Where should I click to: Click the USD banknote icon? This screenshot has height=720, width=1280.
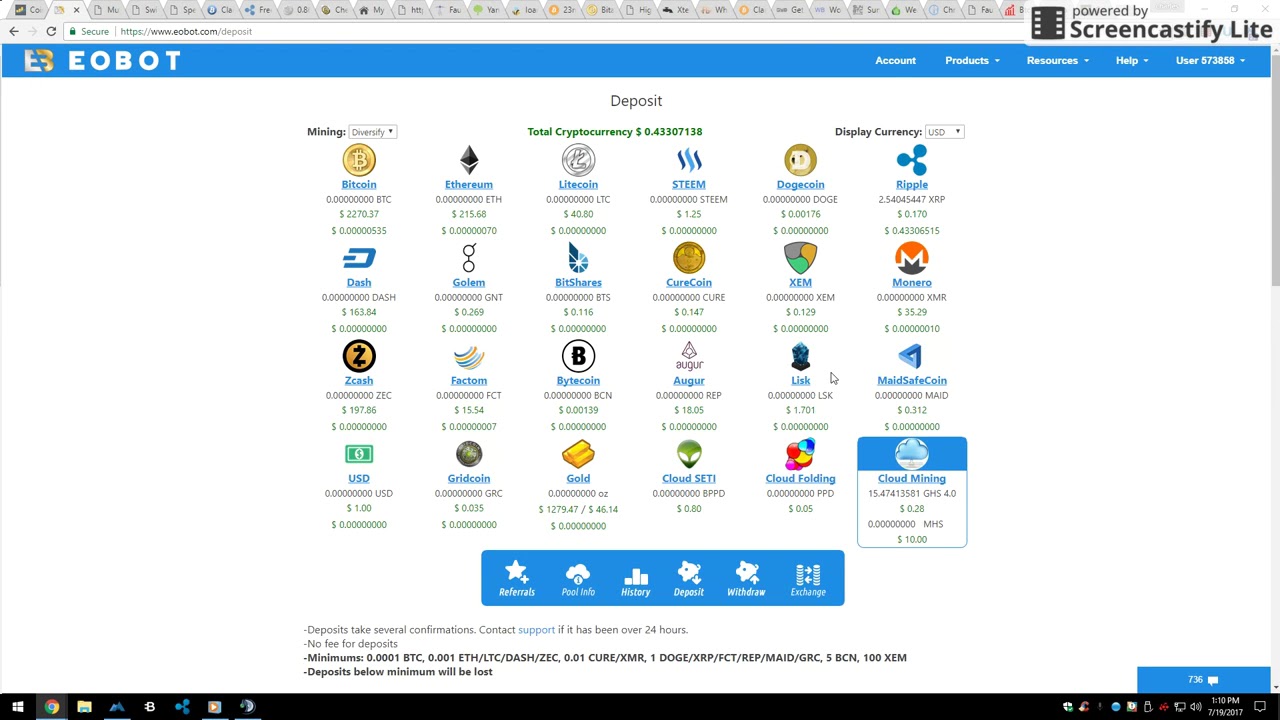pyautogui.click(x=359, y=454)
